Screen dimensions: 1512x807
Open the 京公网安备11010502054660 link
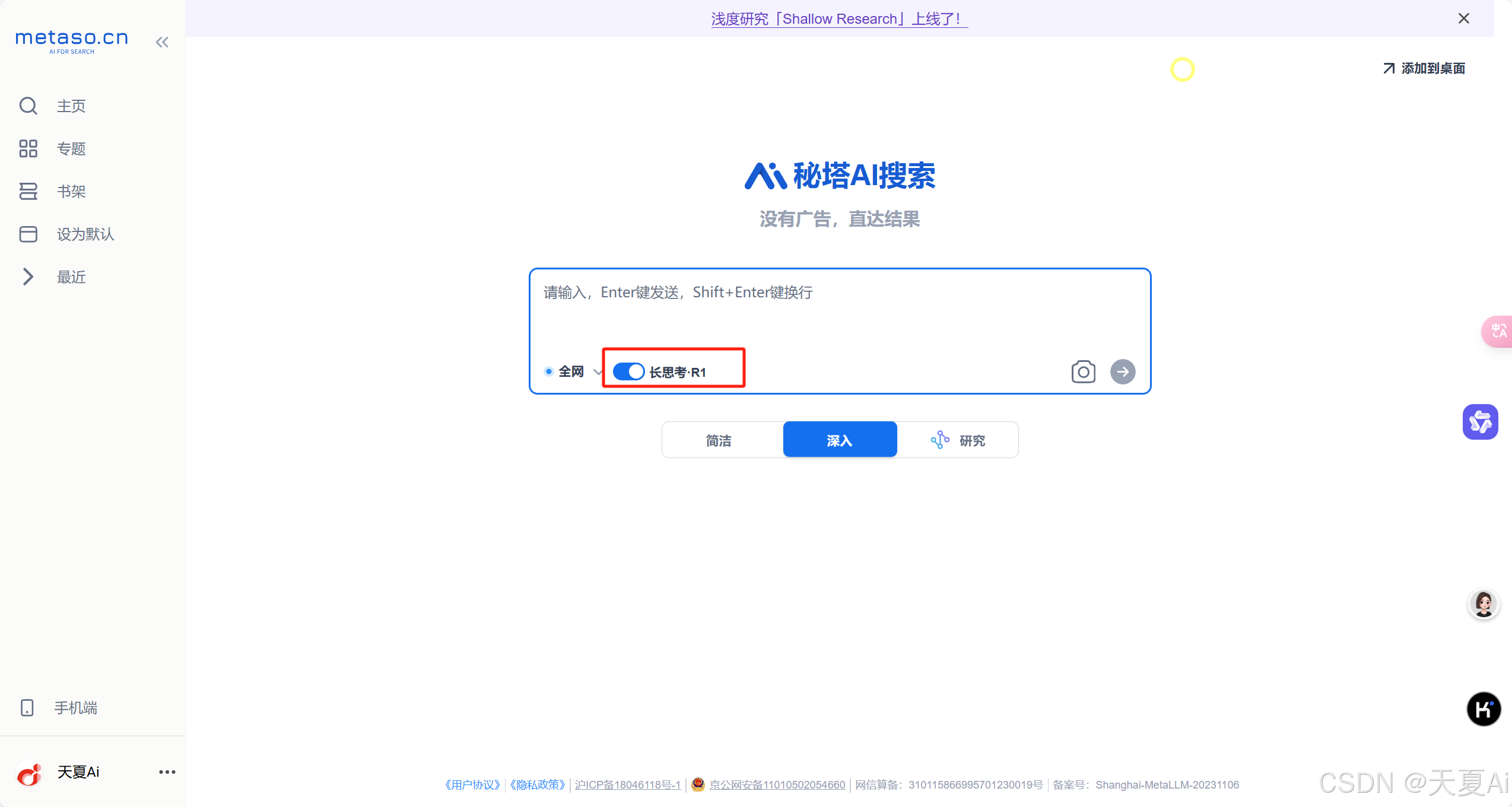777,785
